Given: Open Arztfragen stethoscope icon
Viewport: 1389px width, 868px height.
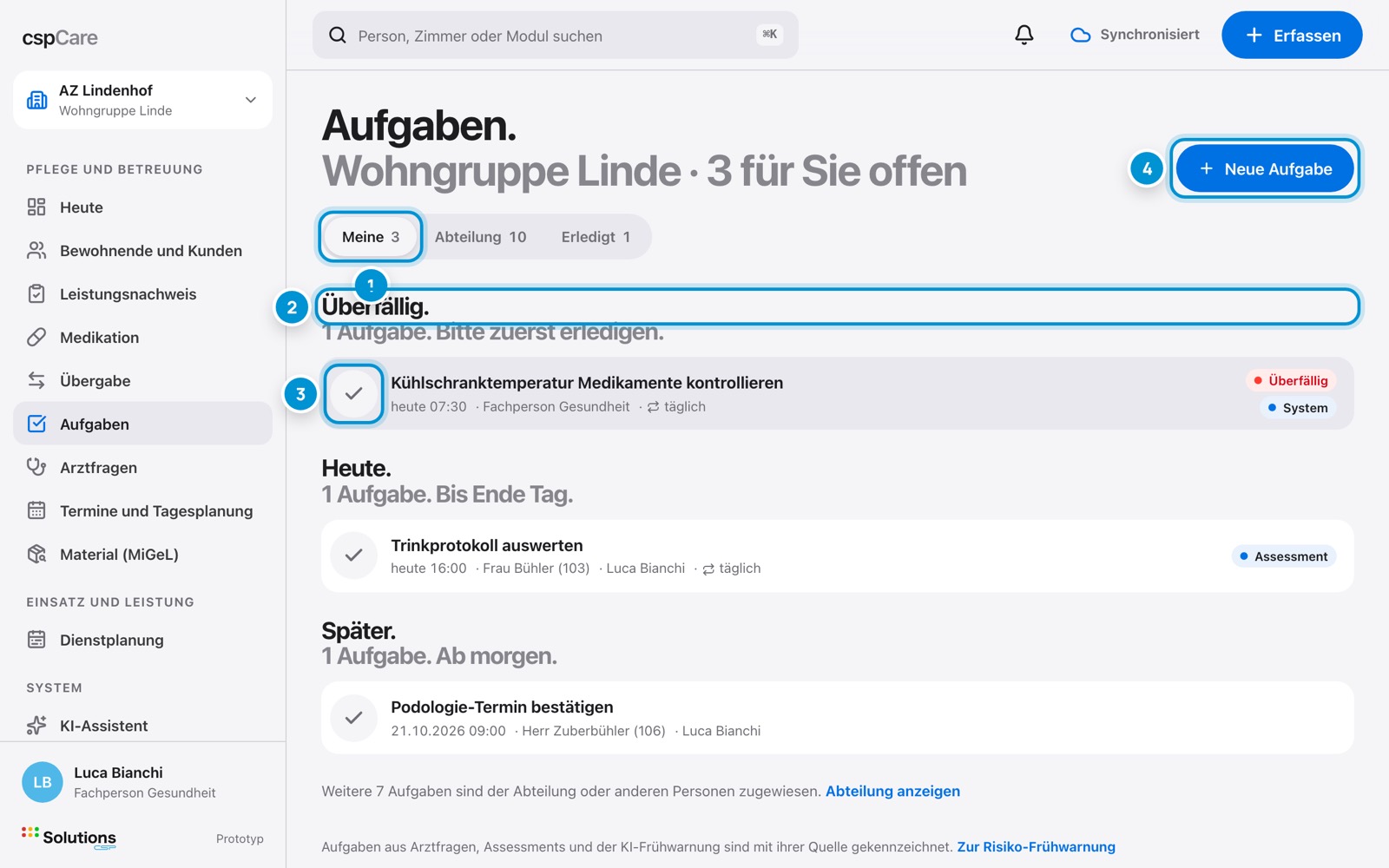Looking at the screenshot, I should coord(36,467).
